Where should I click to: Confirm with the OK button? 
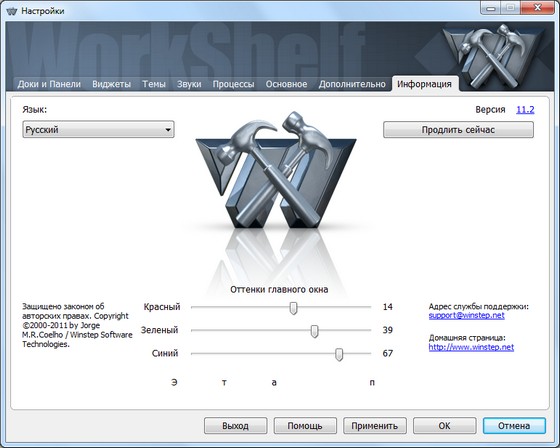444,426
